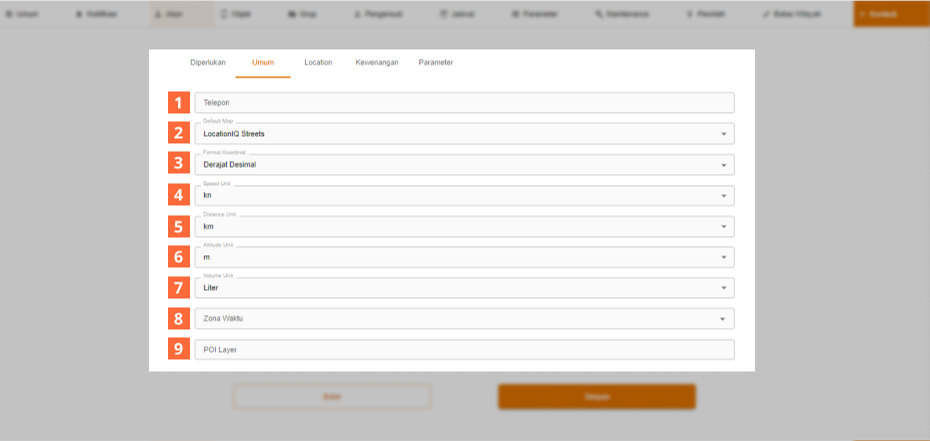Screen dimensions: 930x441
Task: Switch to the Location tab
Action: (318, 63)
